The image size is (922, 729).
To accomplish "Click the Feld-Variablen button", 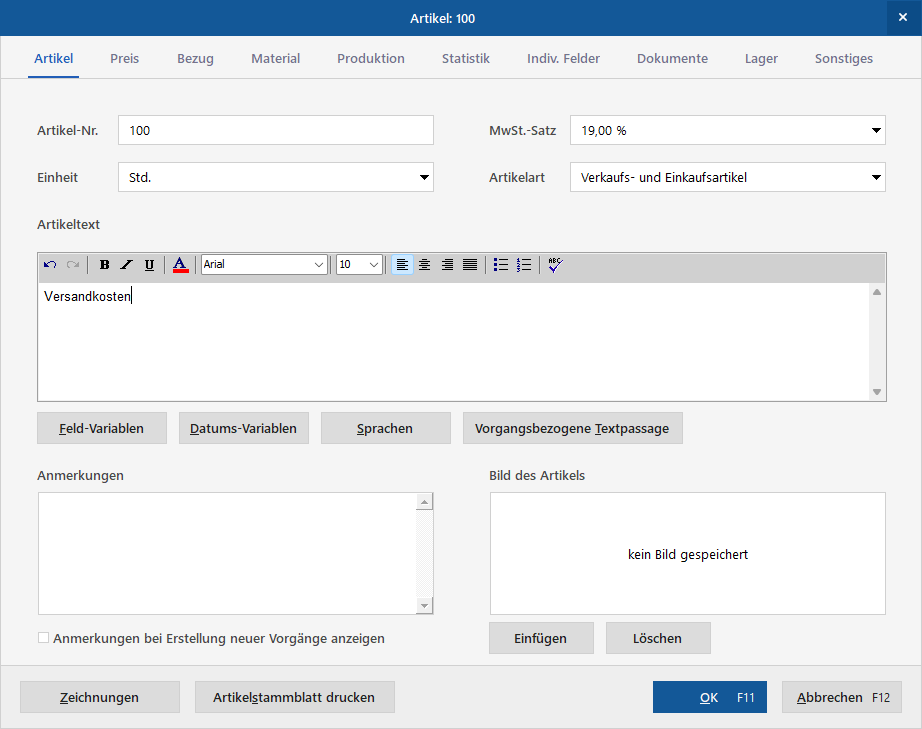I will tap(102, 428).
